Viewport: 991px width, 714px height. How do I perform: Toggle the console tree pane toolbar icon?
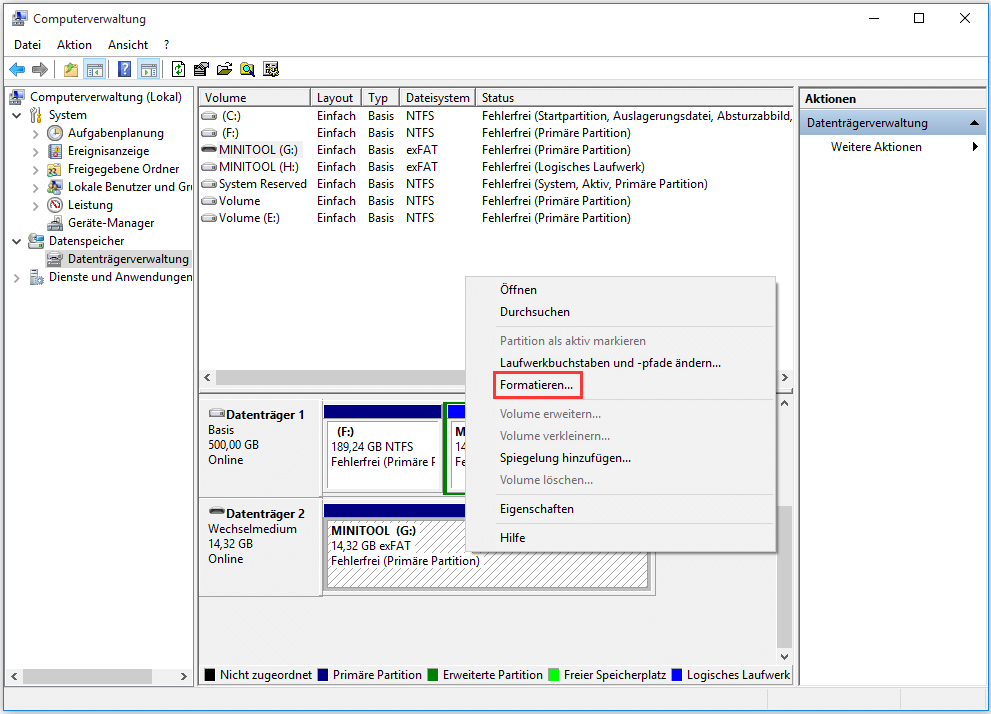click(x=95, y=70)
